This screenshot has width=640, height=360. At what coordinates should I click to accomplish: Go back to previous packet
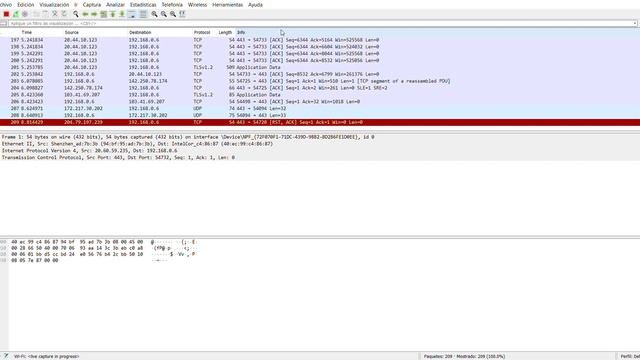click(x=85, y=14)
